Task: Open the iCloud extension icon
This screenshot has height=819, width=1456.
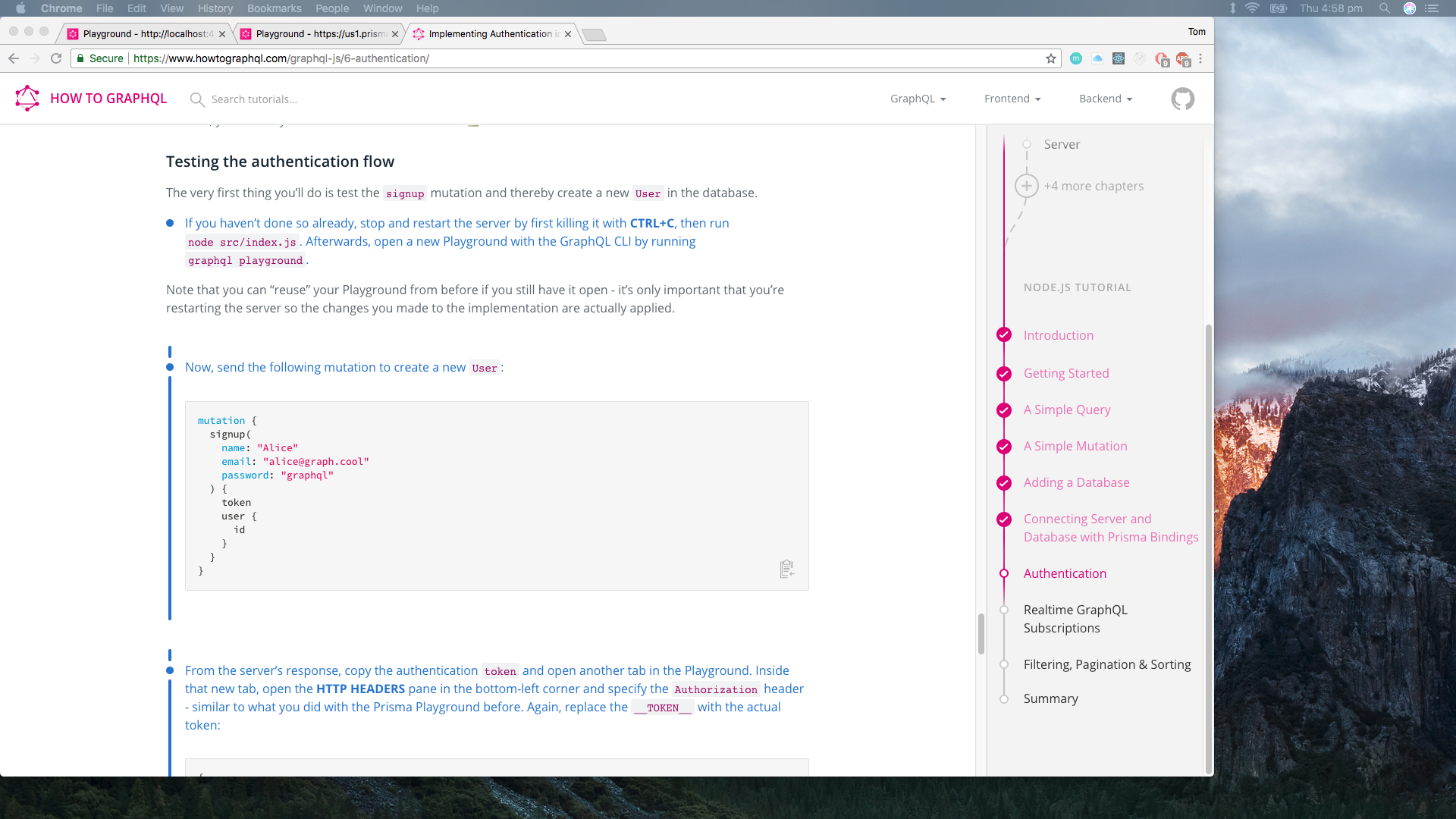Action: (x=1097, y=58)
